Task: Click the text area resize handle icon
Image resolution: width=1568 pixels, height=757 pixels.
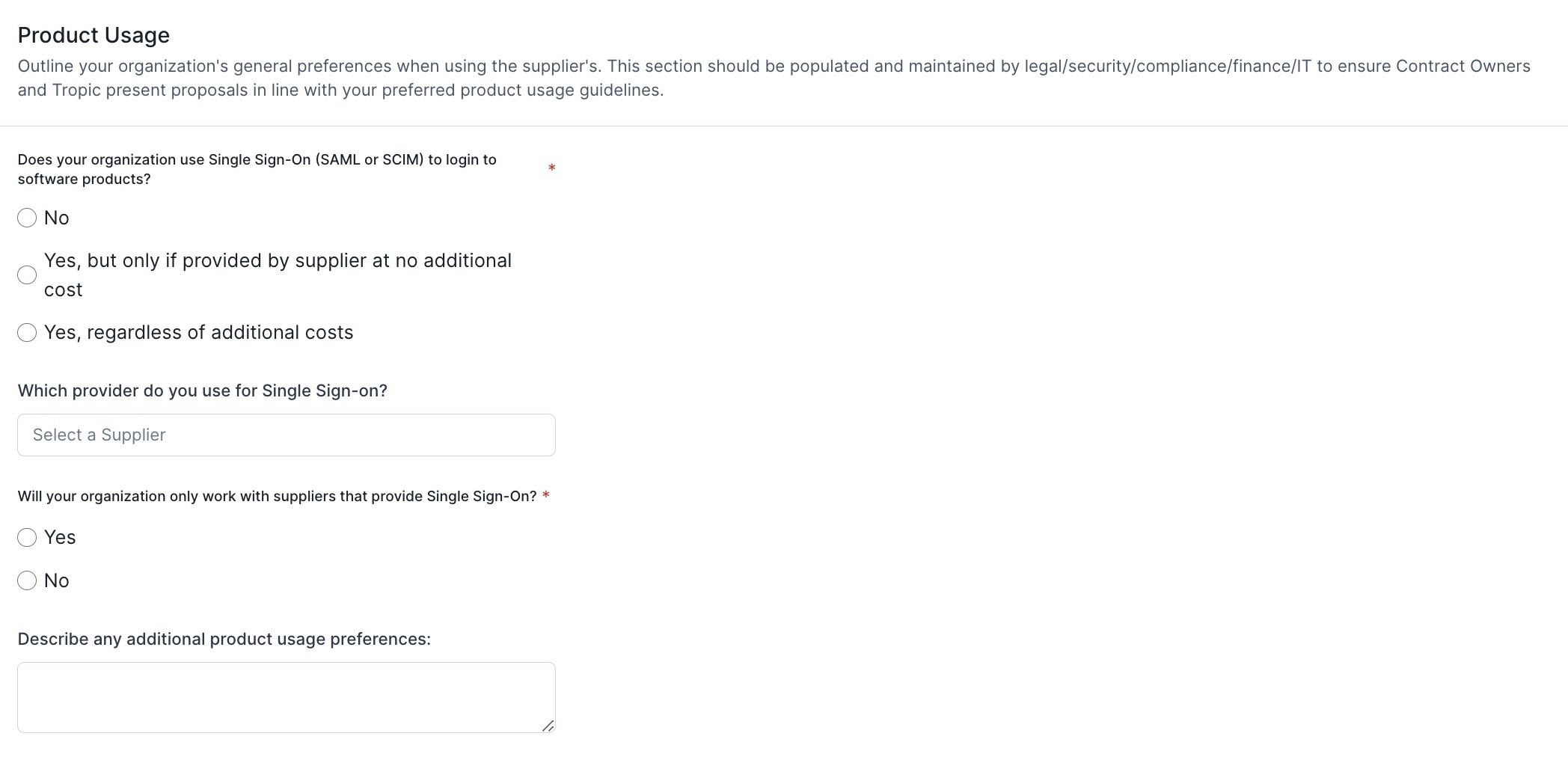Action: coord(548,726)
